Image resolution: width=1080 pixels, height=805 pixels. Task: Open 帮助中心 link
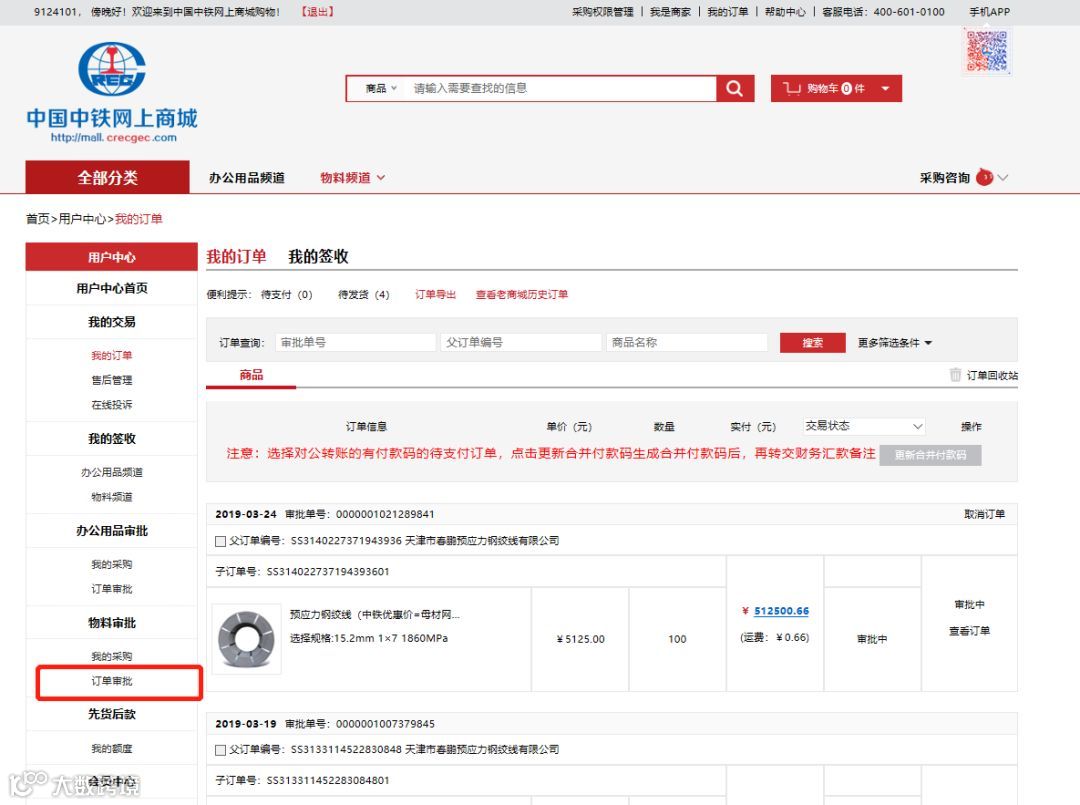point(785,12)
